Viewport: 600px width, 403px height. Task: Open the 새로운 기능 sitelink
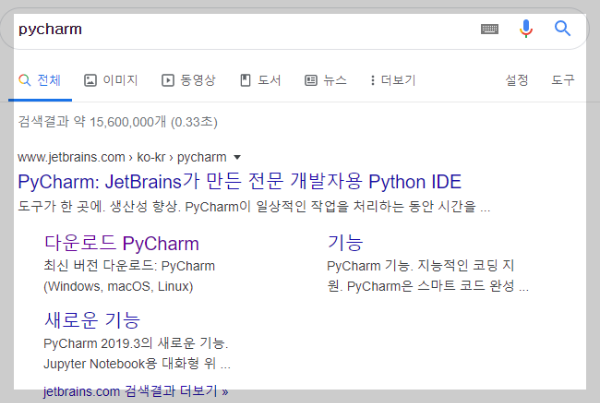tap(92, 320)
